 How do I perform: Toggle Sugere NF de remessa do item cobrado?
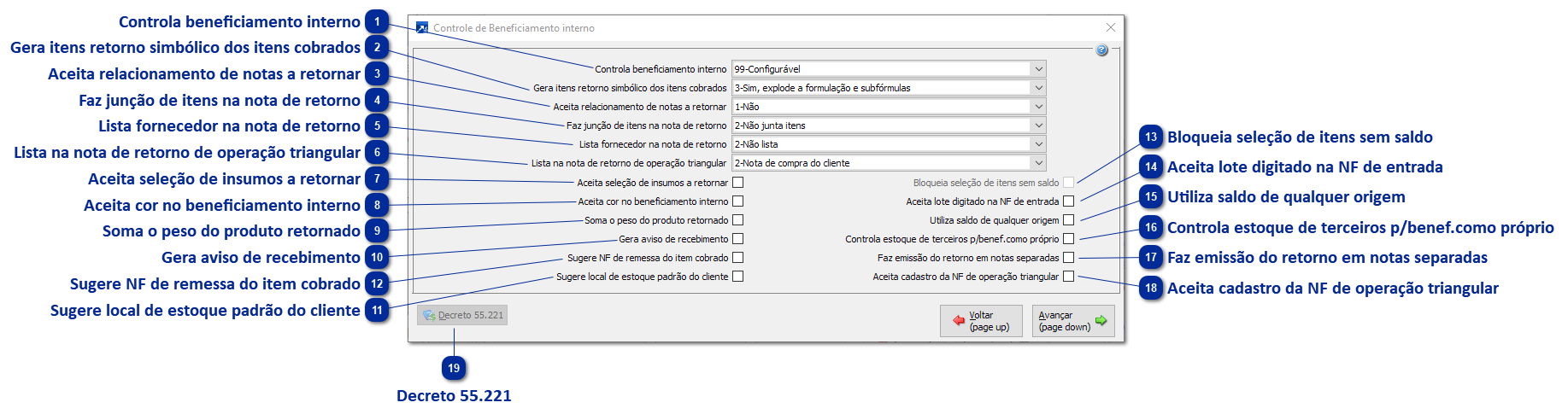point(738,258)
